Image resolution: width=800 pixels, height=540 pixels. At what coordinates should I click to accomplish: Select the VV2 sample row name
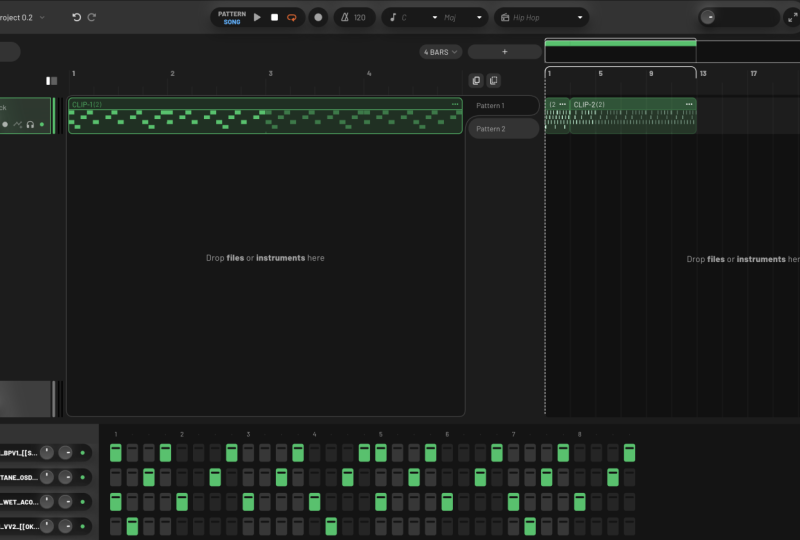(x=19, y=526)
